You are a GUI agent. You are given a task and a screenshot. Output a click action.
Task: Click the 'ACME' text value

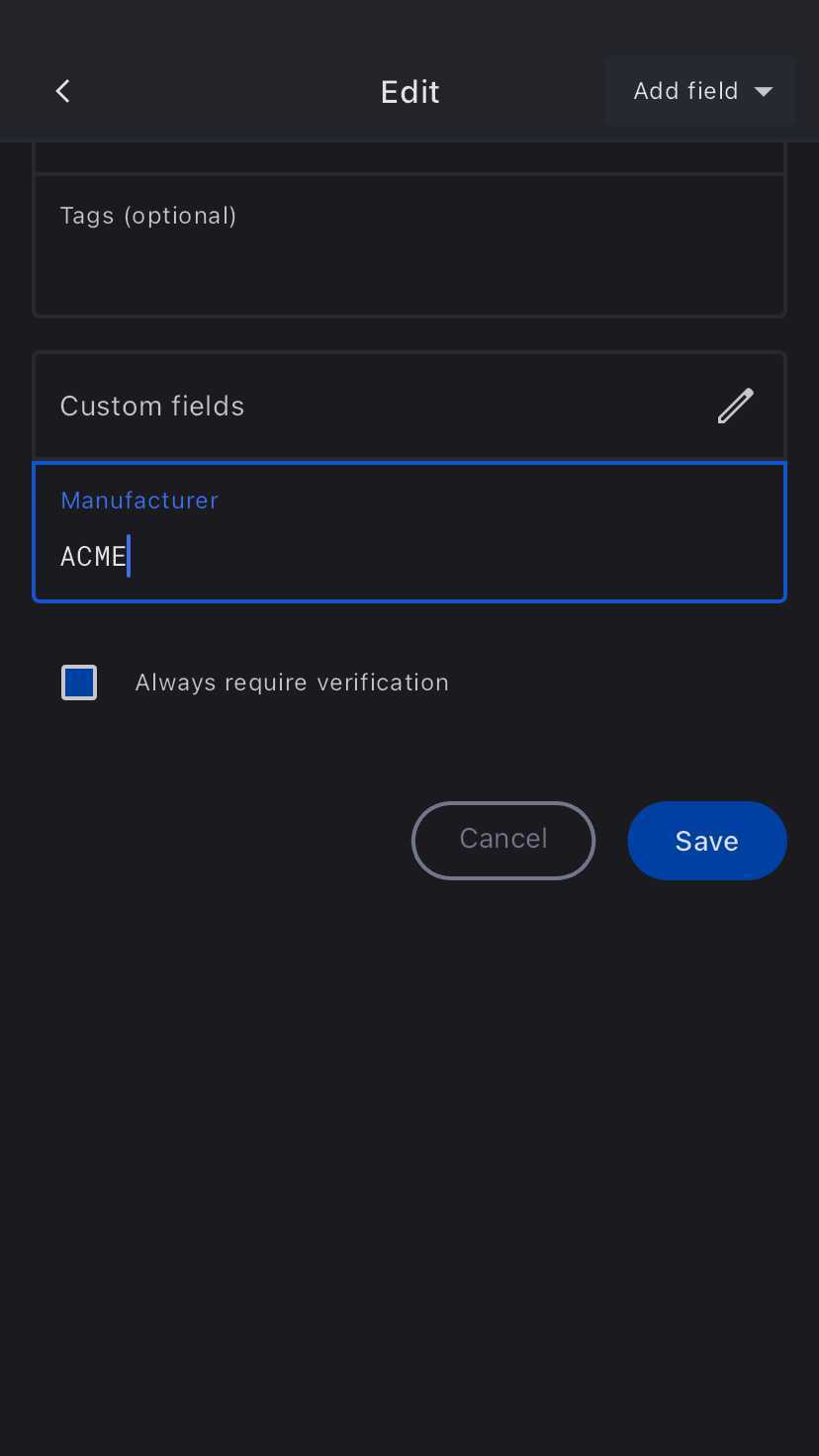[x=93, y=557]
